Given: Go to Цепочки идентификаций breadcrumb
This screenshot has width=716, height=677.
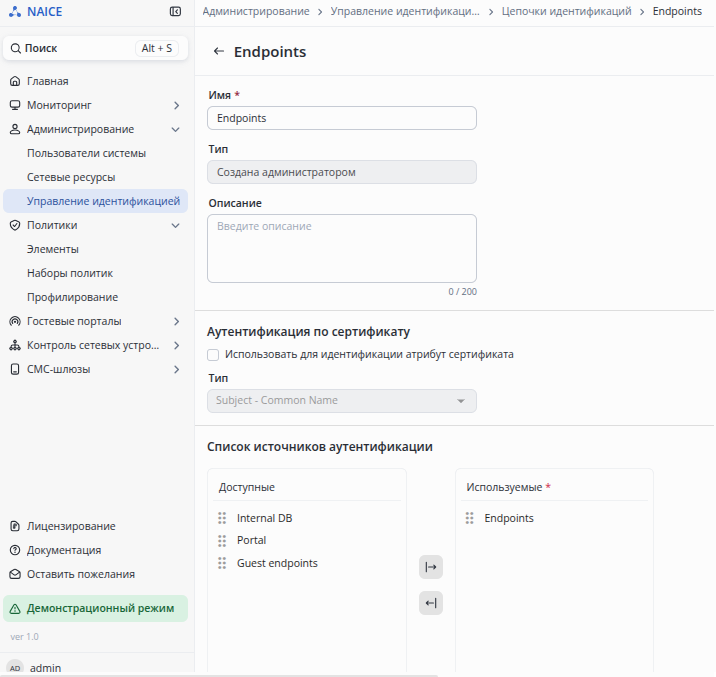Looking at the screenshot, I should [567, 11].
